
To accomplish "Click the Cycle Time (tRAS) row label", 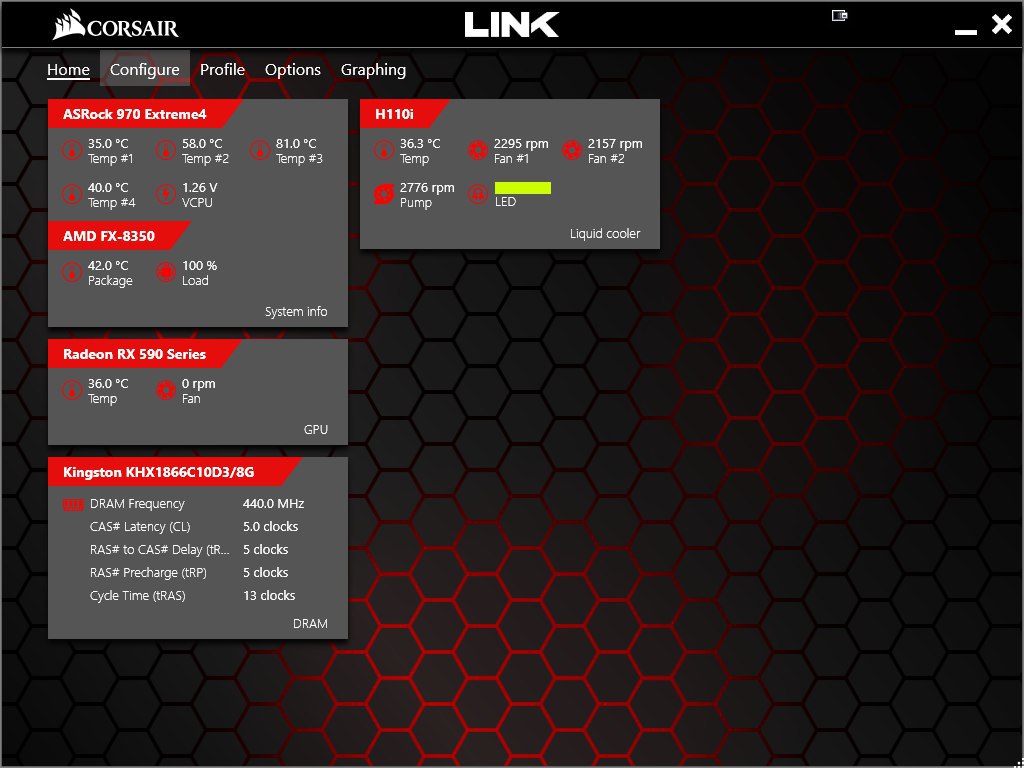I will [x=138, y=596].
